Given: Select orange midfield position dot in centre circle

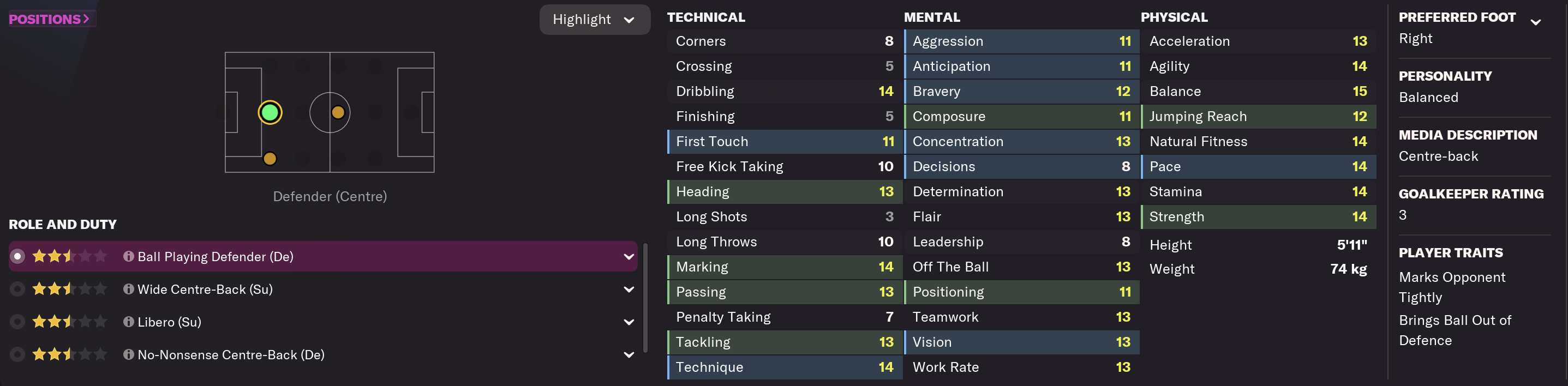Looking at the screenshot, I should pyautogui.click(x=338, y=112).
